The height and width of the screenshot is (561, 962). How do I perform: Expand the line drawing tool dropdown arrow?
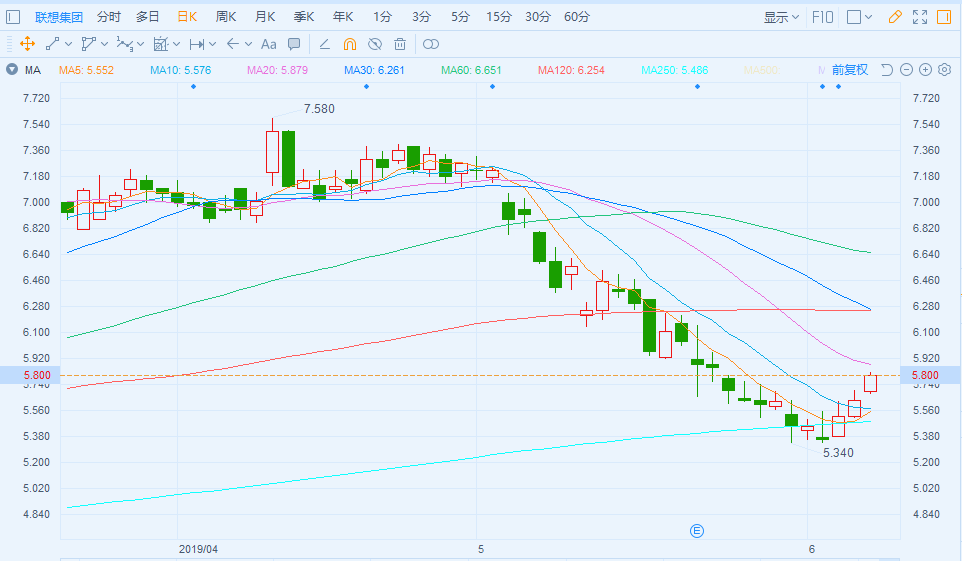tap(68, 44)
